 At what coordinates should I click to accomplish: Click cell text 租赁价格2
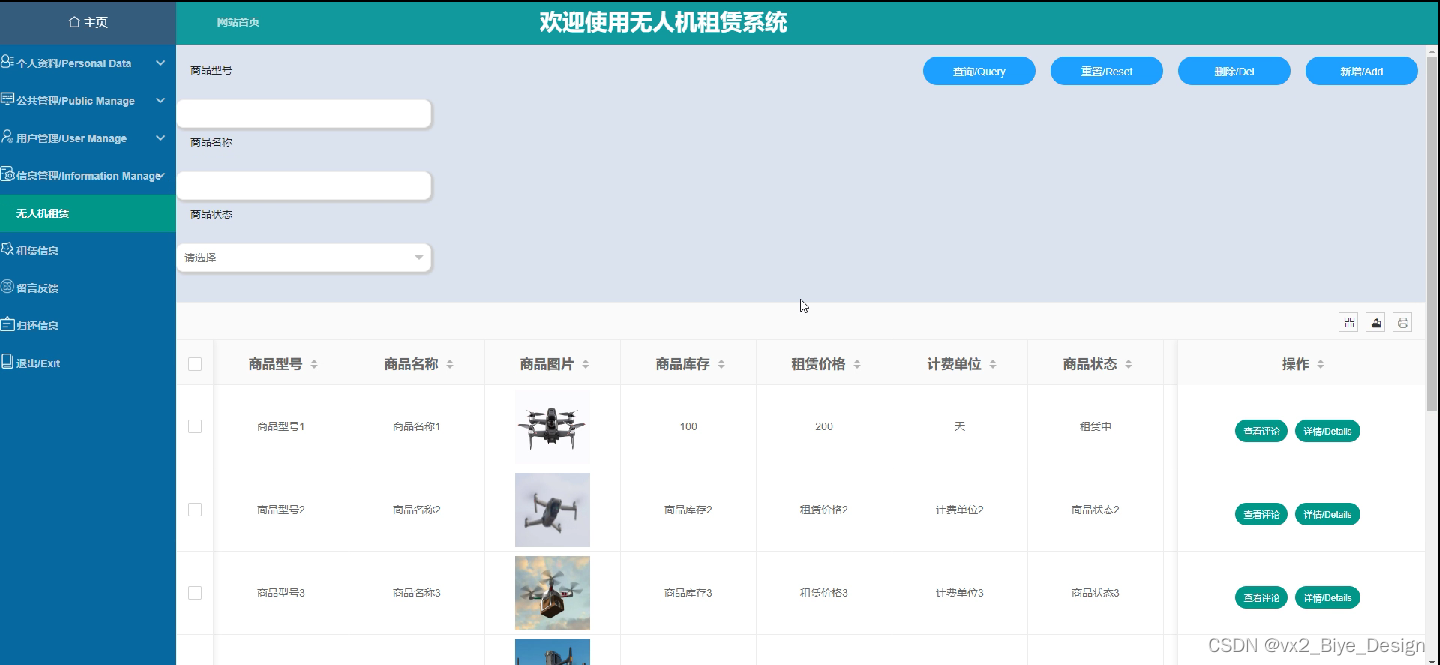(824, 510)
